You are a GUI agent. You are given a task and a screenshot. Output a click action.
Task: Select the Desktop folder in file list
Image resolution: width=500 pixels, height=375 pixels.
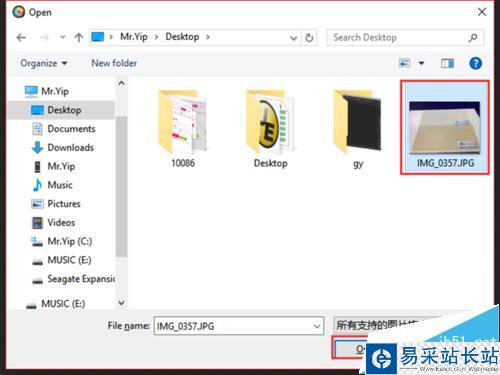pyautogui.click(x=270, y=129)
